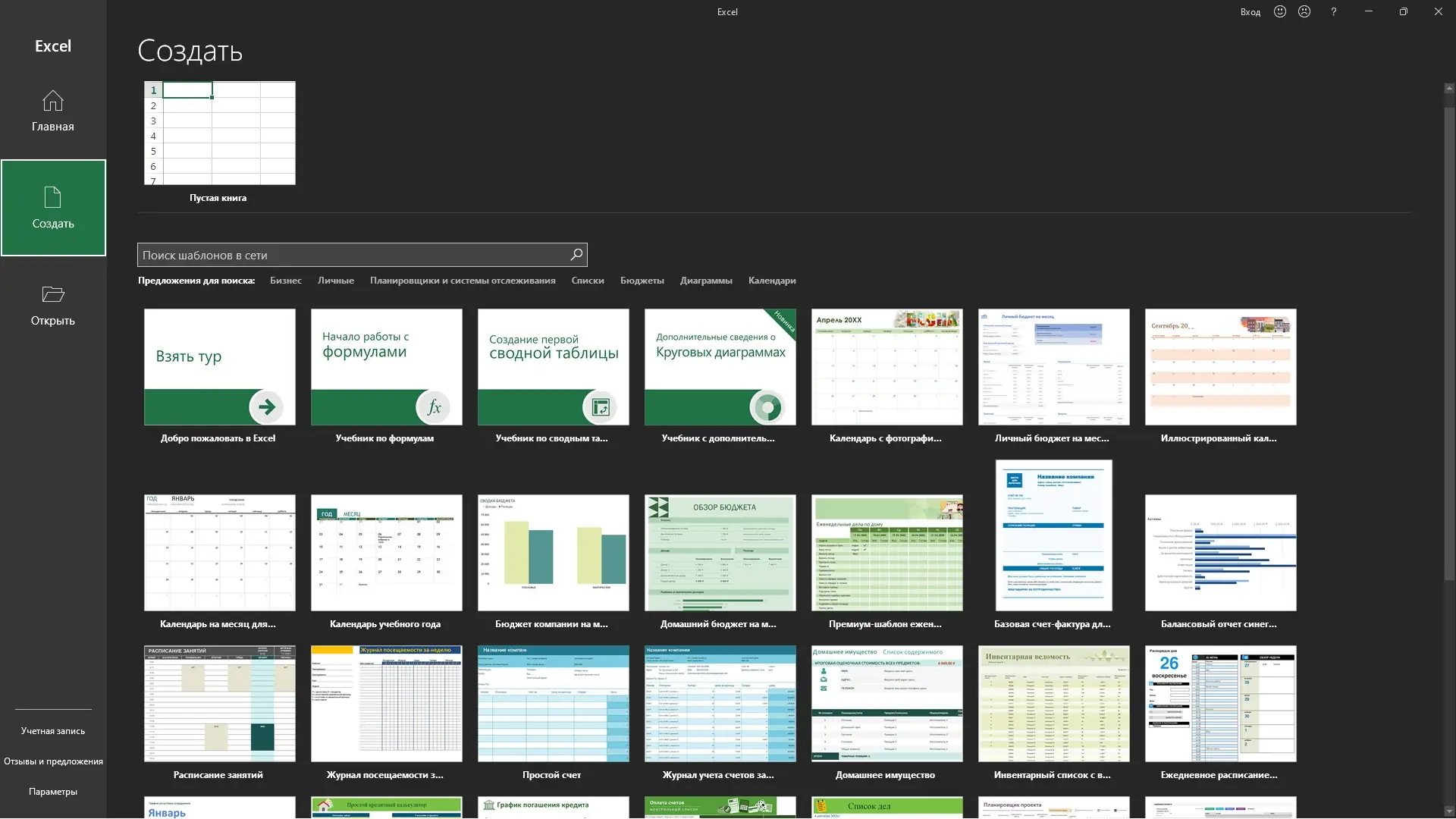Open Отзывы и предложения in the sidebar
The width and height of the screenshot is (1456, 819).
53,761
